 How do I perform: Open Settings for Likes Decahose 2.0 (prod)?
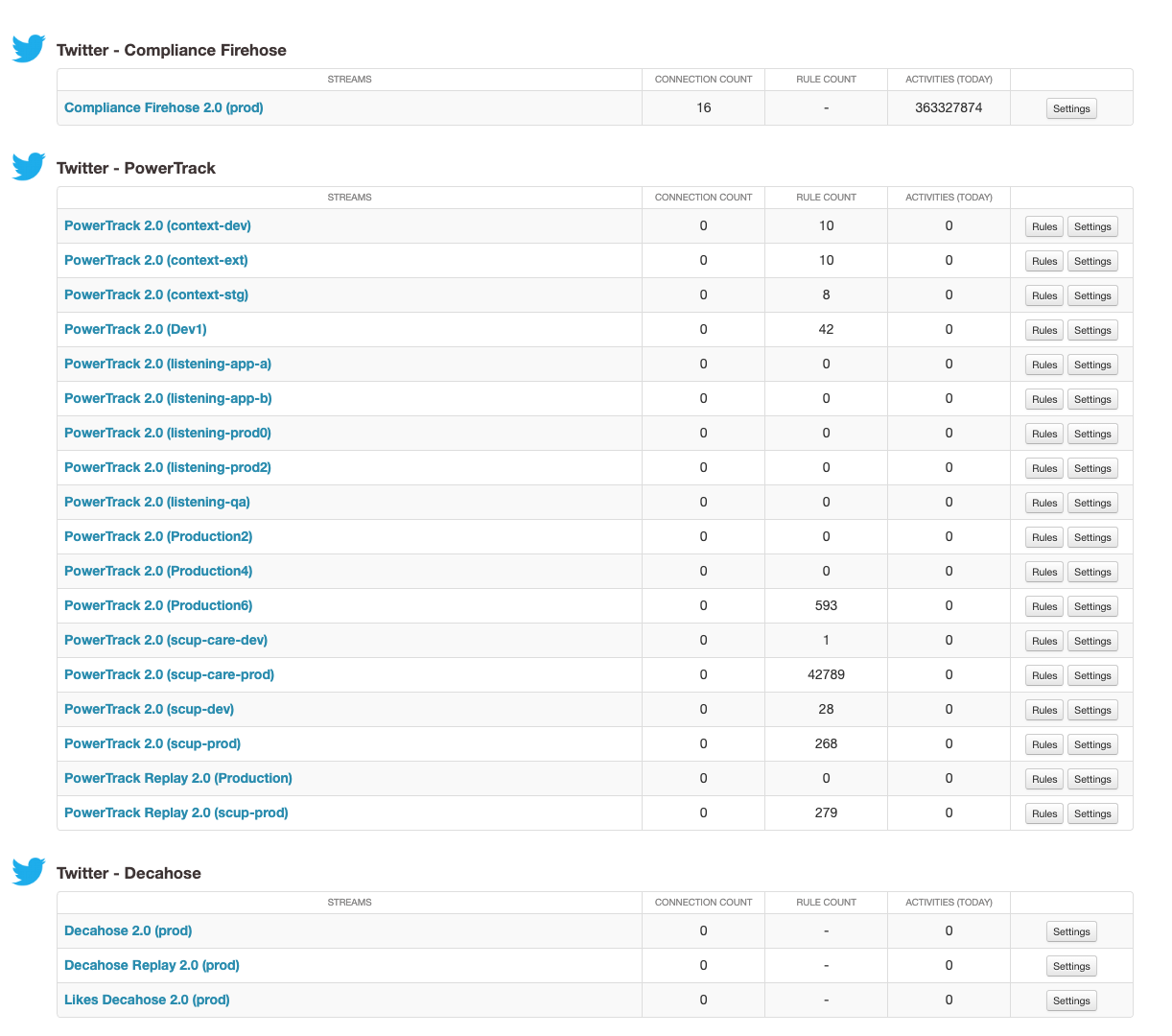(x=1071, y=1001)
